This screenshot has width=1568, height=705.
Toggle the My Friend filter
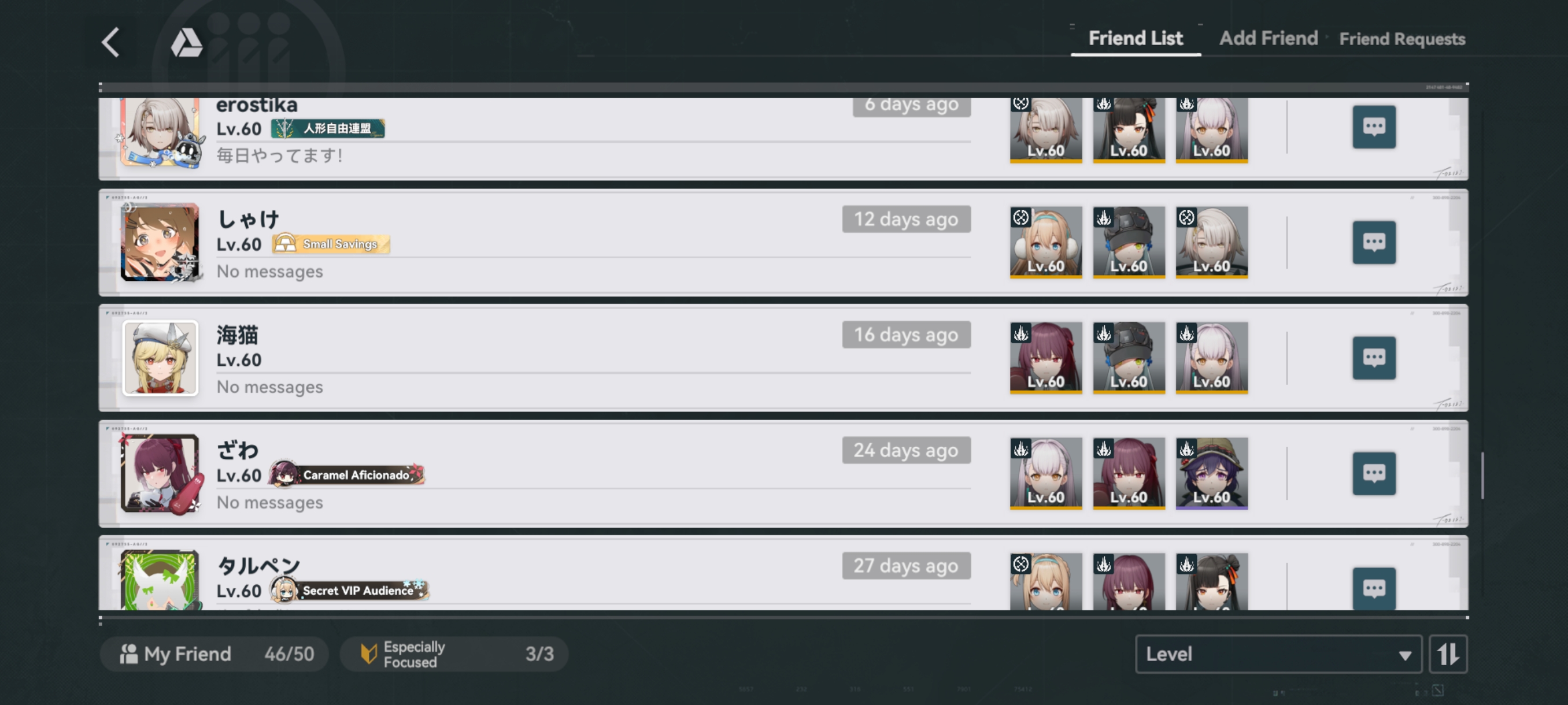(x=215, y=655)
